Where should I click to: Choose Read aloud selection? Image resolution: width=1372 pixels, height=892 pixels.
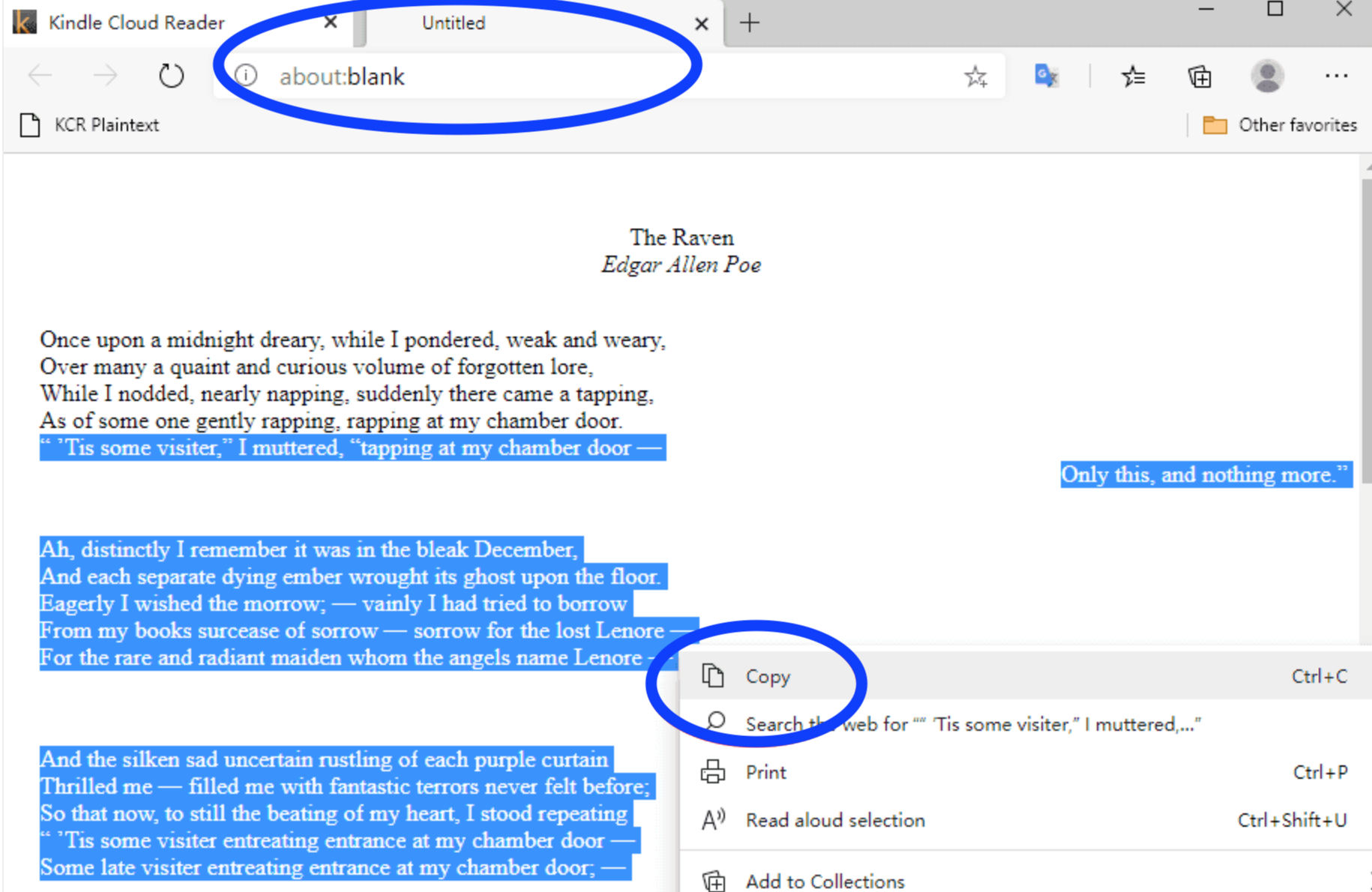coord(1026,820)
